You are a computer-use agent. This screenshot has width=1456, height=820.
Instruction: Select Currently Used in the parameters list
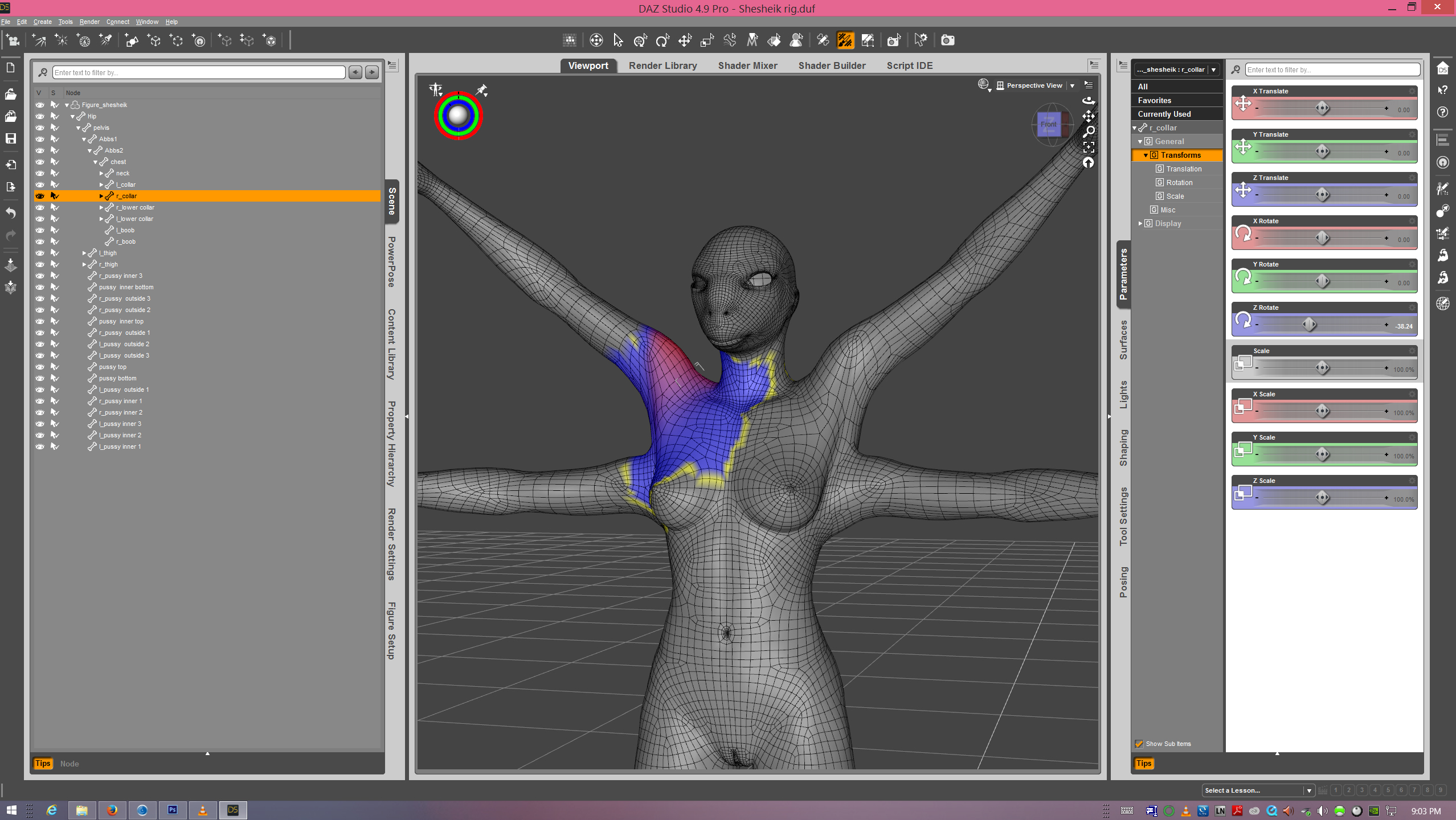pyautogui.click(x=1164, y=114)
